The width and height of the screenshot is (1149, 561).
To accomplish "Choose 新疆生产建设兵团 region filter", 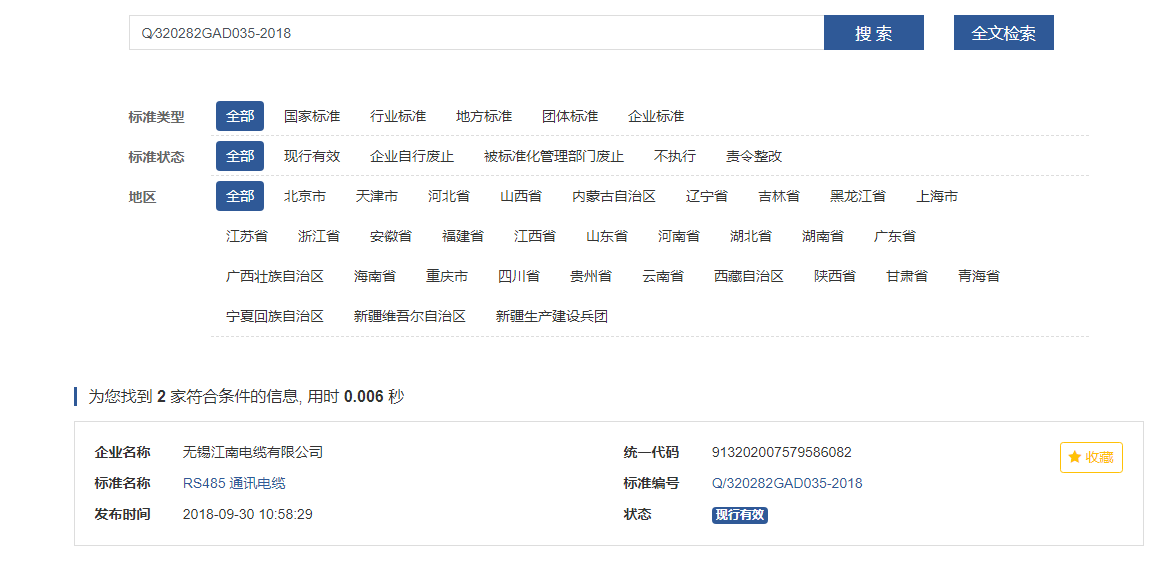I will (x=552, y=316).
